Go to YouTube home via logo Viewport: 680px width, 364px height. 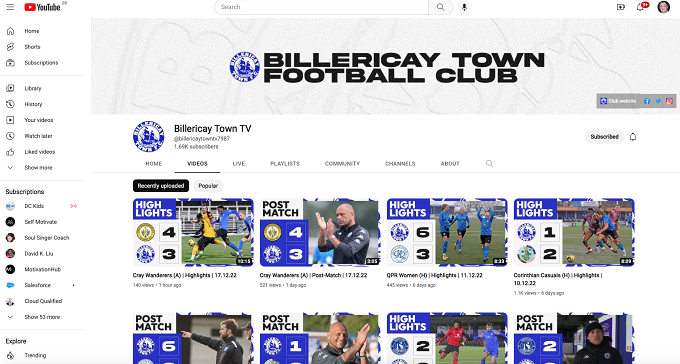[42, 7]
